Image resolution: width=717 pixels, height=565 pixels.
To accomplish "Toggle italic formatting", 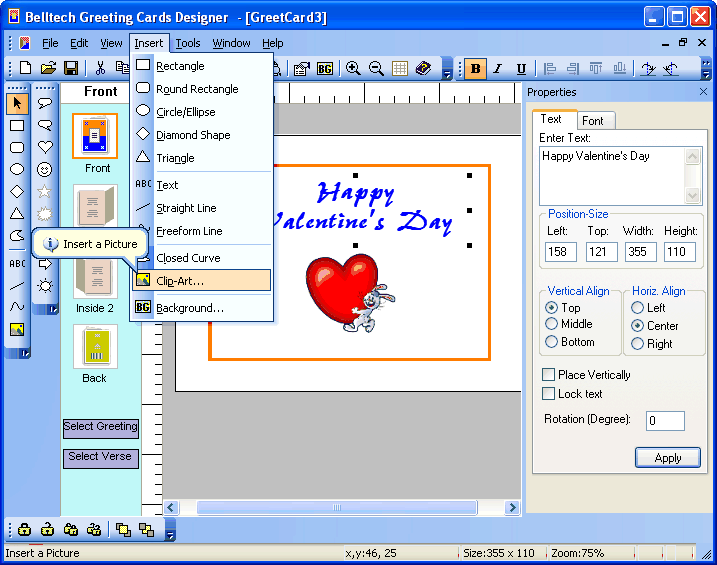I will tap(498, 69).
